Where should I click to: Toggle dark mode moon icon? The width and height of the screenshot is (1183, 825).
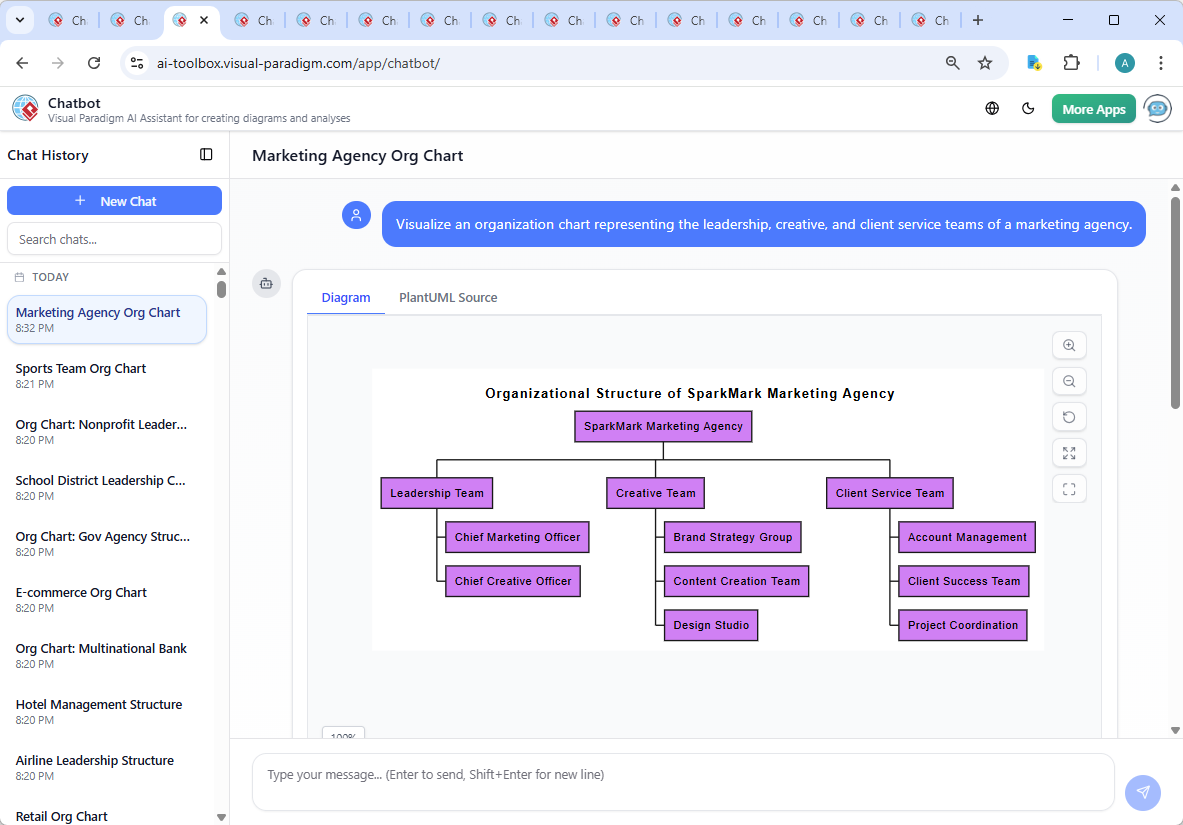coord(1028,109)
